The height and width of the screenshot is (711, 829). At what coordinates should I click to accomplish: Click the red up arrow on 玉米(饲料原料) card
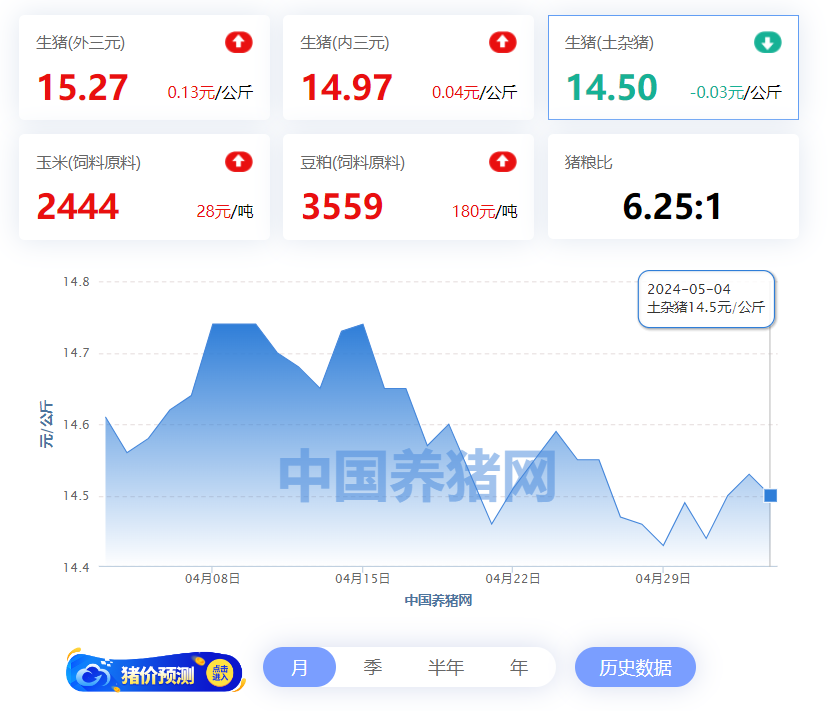coord(238,162)
